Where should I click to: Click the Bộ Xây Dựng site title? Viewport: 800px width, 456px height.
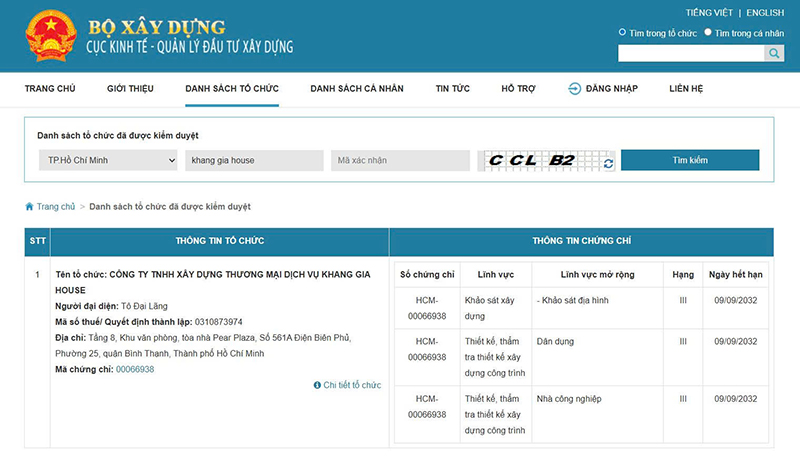157,27
